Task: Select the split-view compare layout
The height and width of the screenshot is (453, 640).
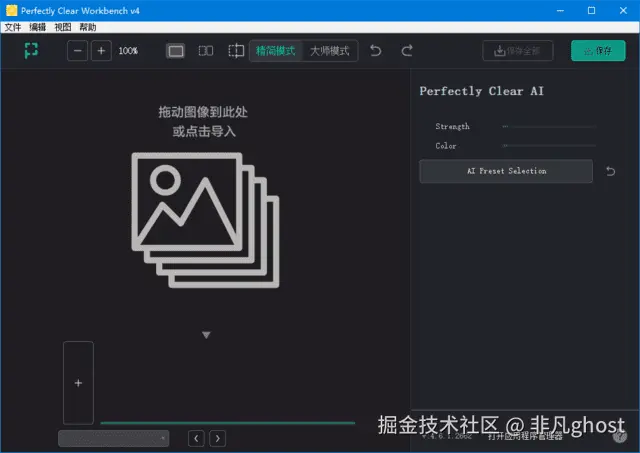Action: point(236,51)
